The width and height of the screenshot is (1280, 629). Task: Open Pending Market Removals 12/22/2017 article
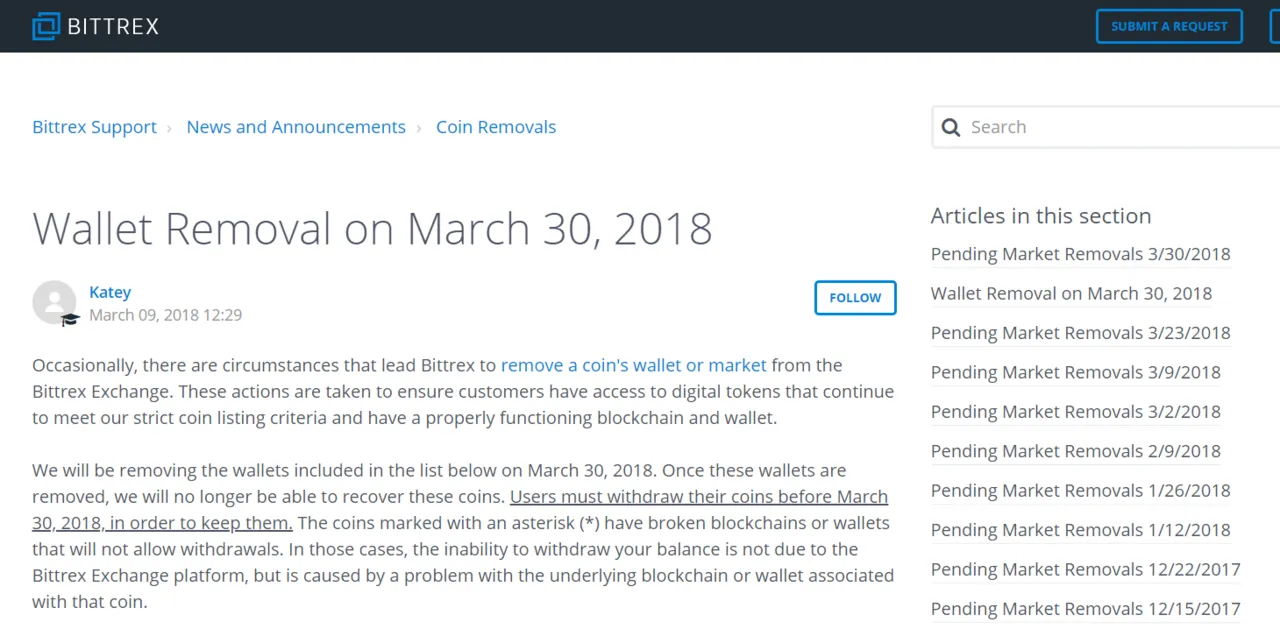coord(1085,569)
